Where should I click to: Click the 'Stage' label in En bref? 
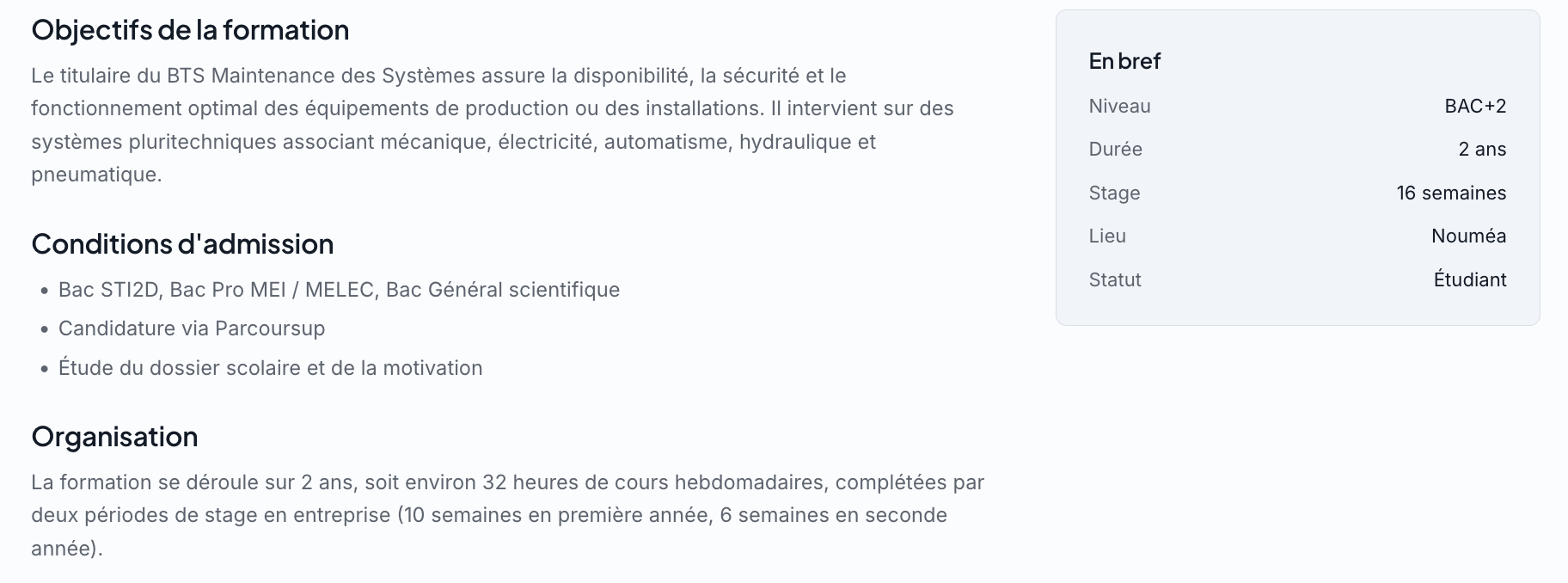[x=1114, y=193]
